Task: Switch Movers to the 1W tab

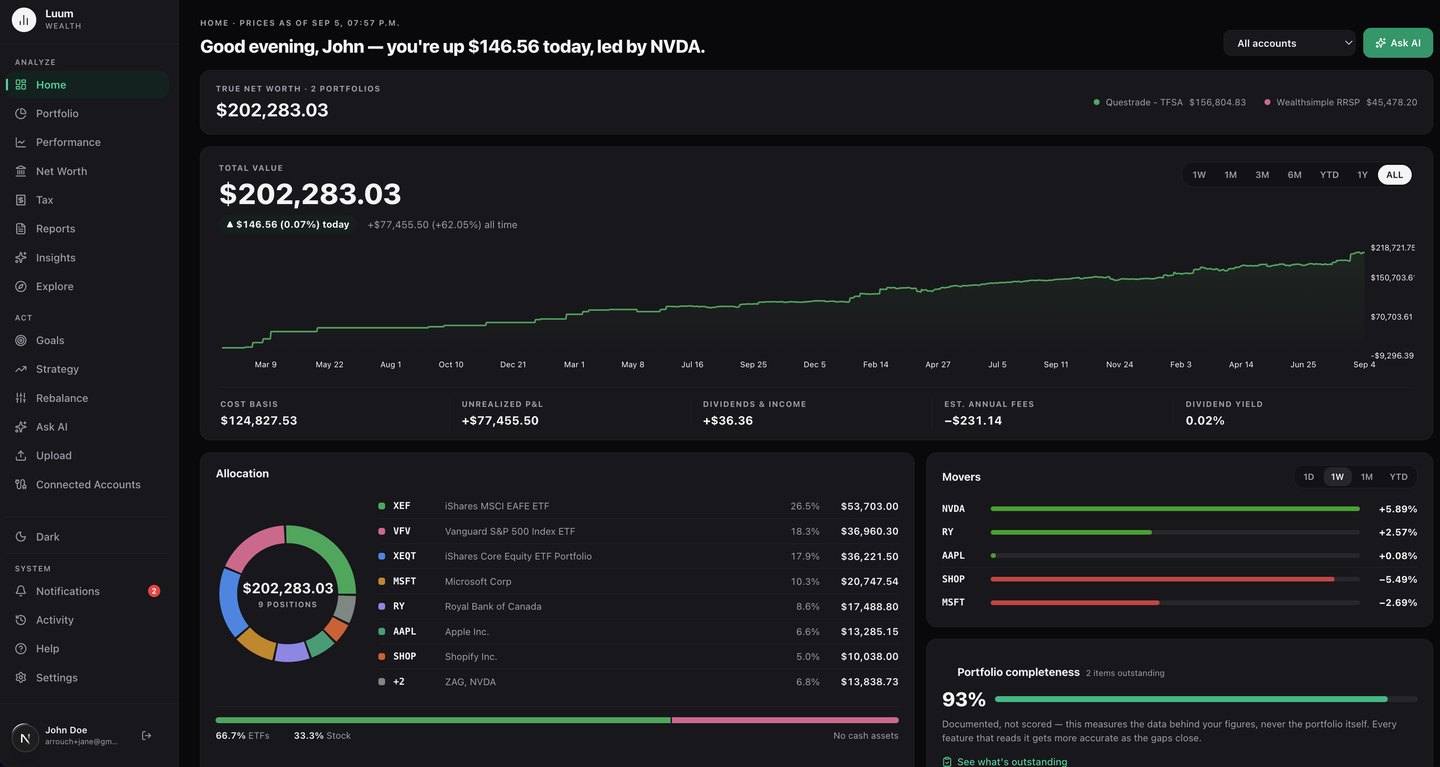Action: pyautogui.click(x=1337, y=477)
